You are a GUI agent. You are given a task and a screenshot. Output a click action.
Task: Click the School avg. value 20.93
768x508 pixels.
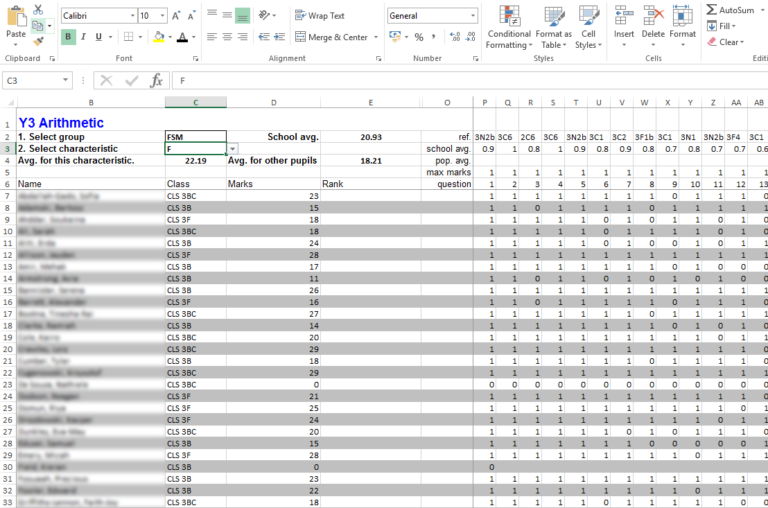[x=371, y=137]
